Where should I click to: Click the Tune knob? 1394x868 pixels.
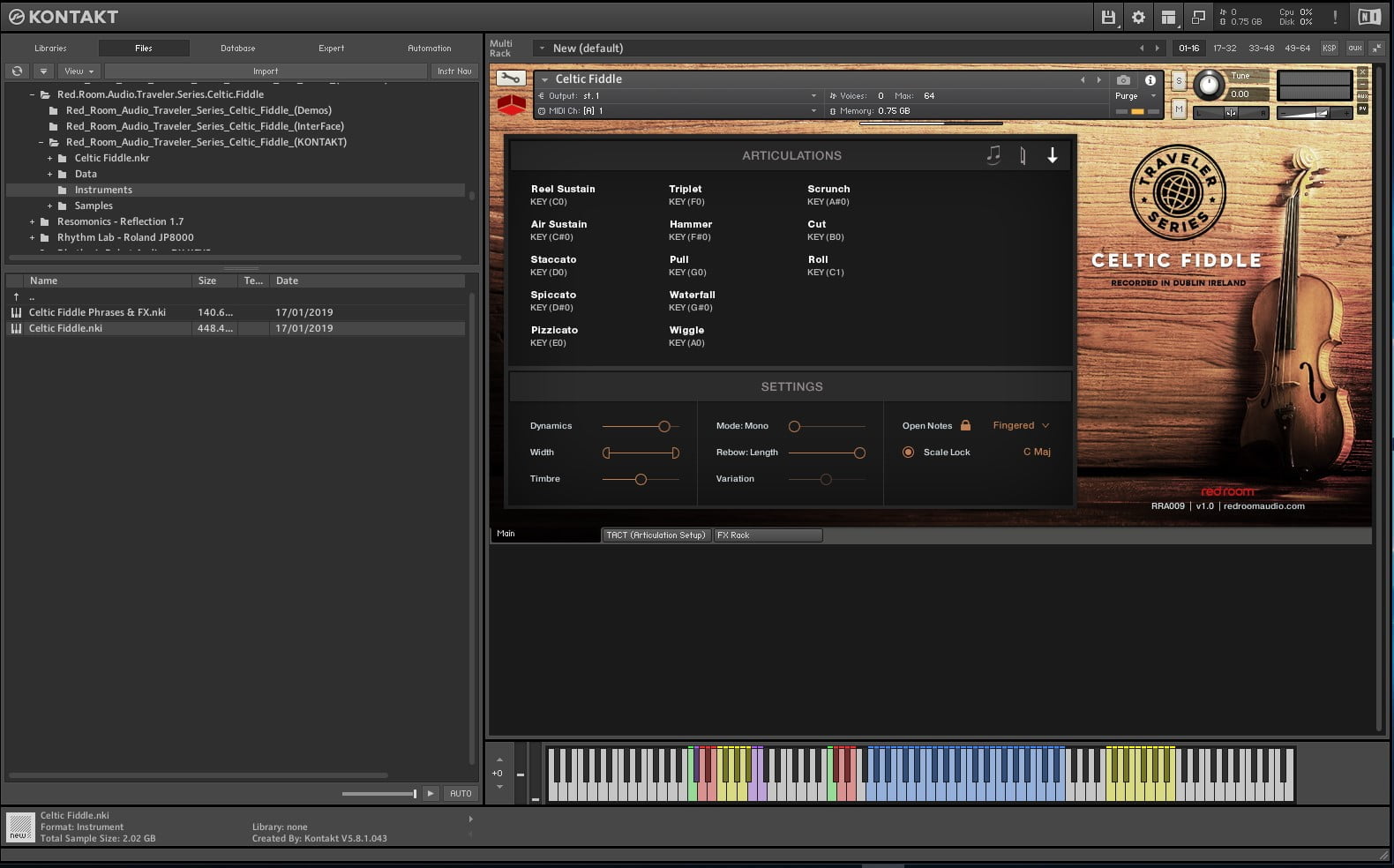[x=1210, y=85]
